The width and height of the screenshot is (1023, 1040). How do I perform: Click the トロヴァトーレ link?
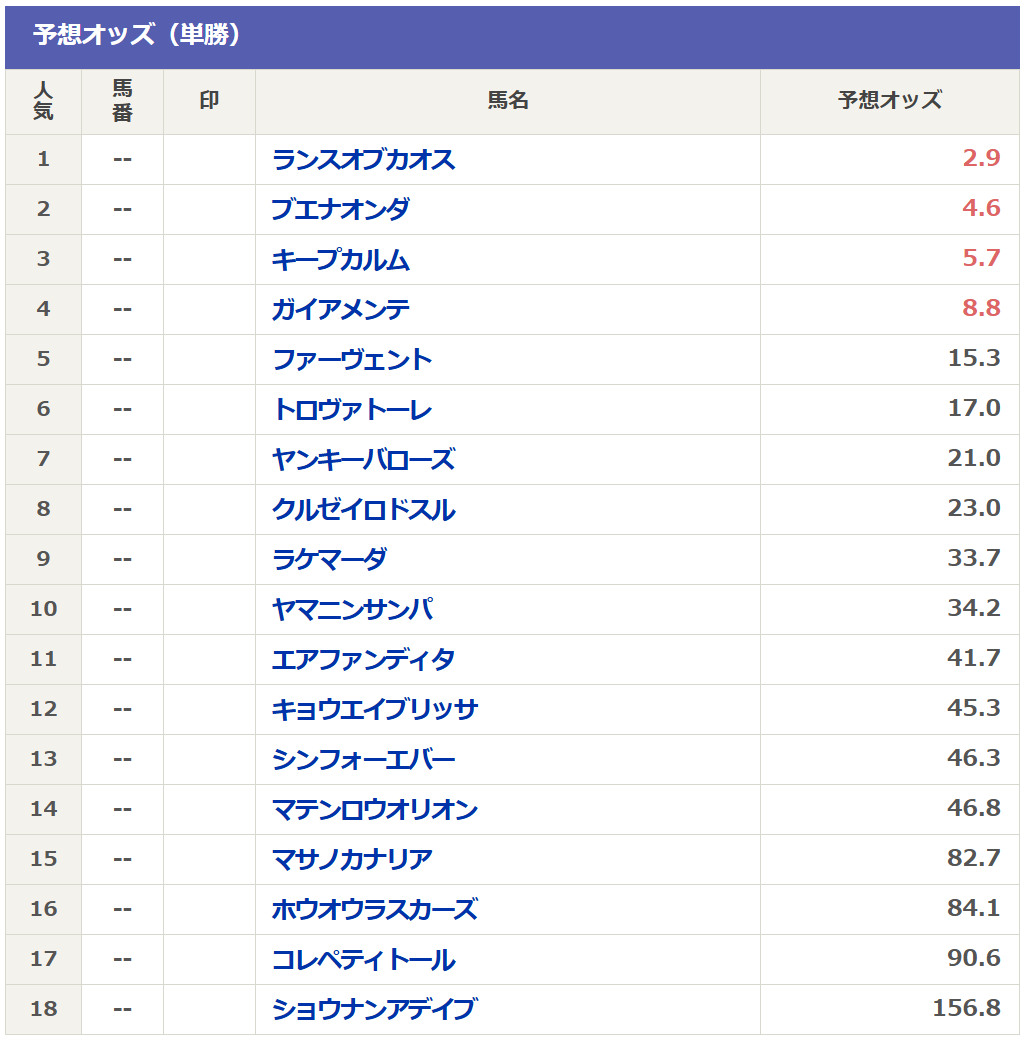[x=352, y=410]
